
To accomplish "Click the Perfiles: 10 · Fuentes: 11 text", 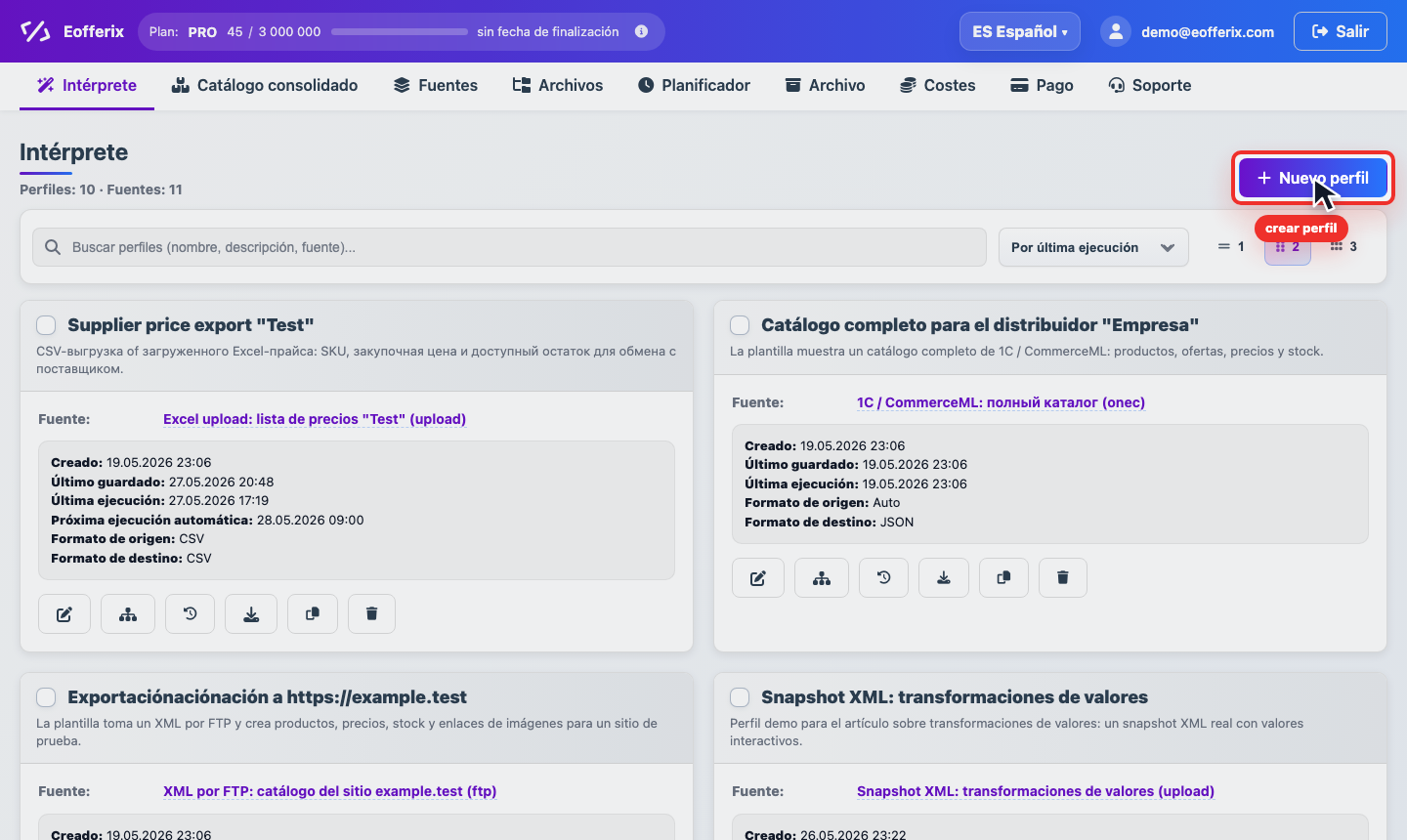I will click(101, 189).
